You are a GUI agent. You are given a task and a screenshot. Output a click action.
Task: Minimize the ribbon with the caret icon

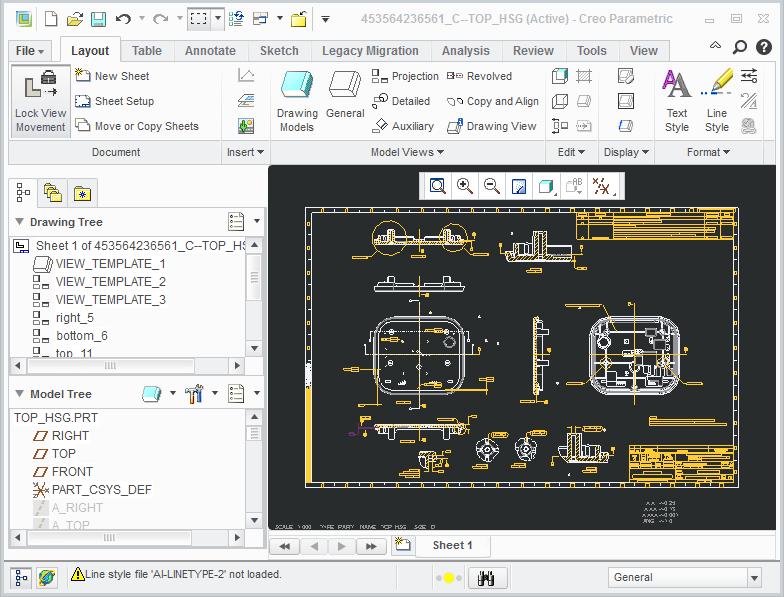[x=716, y=46]
